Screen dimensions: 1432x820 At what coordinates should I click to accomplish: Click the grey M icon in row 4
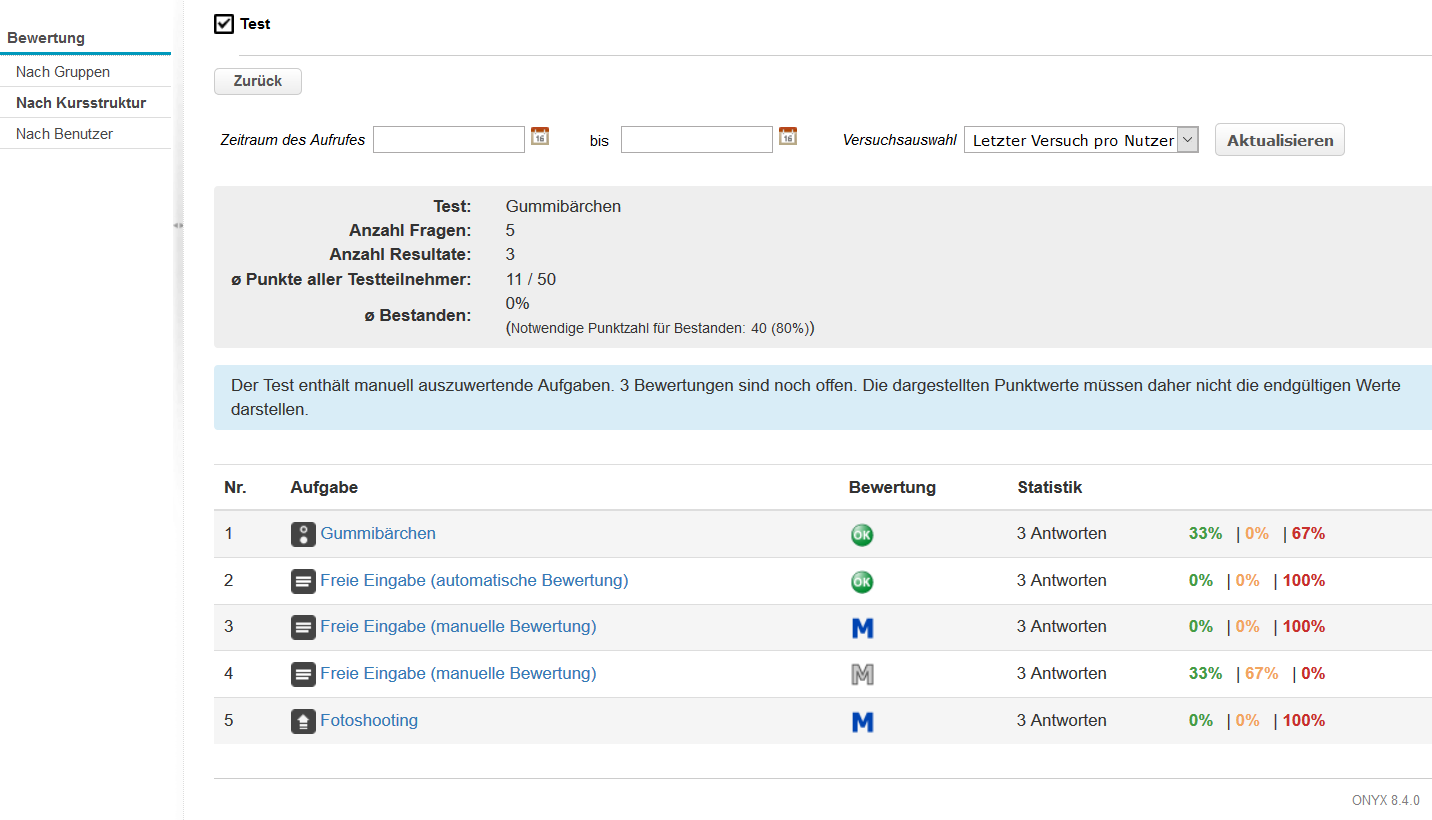point(862,674)
